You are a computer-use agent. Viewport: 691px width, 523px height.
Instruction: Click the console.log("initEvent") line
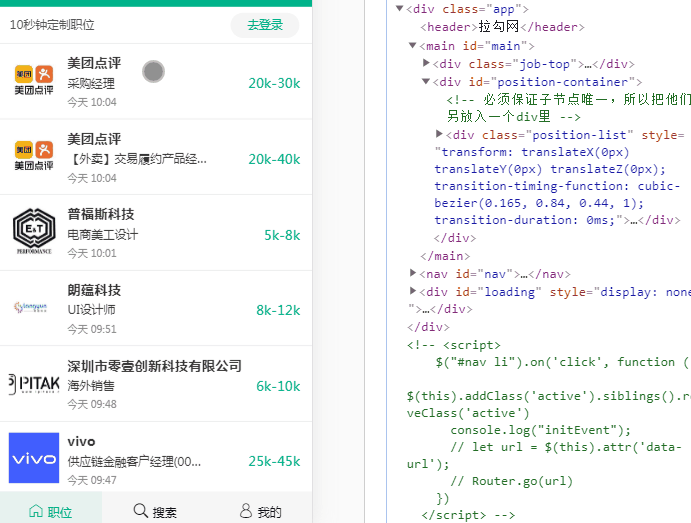click(x=540, y=430)
